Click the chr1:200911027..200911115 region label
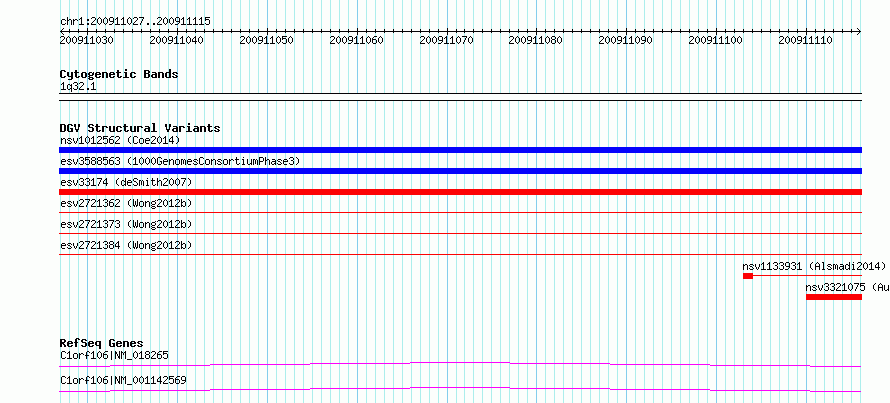This screenshot has height=403, width=890. pos(135,22)
